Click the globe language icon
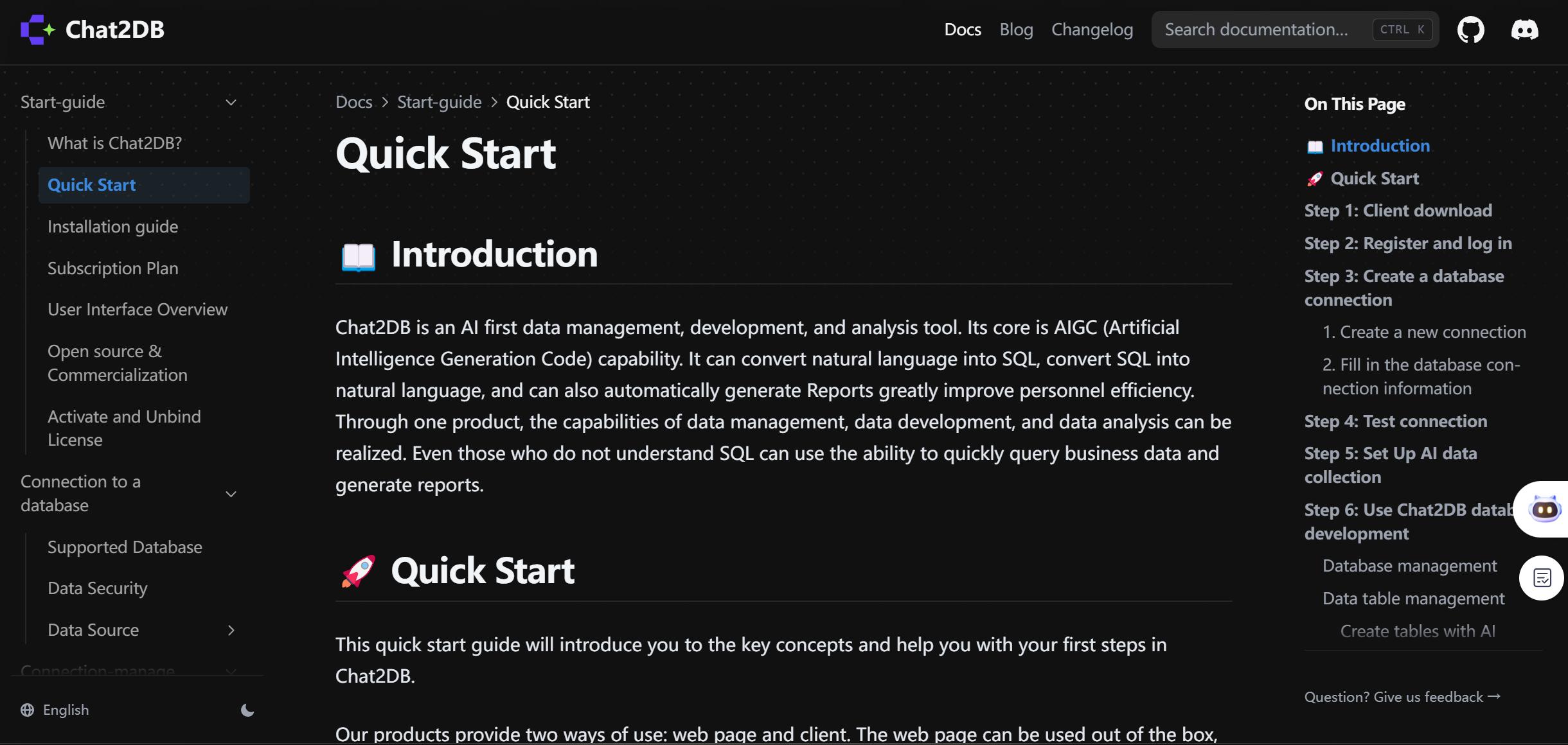The image size is (1568, 745). click(27, 710)
